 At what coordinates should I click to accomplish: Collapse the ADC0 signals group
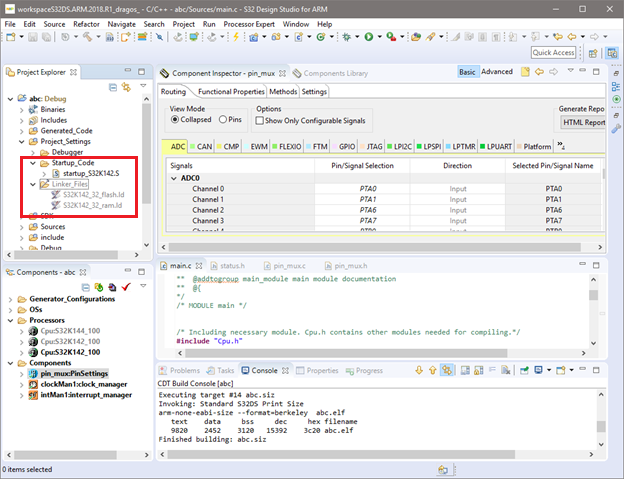pyautogui.click(x=174, y=178)
